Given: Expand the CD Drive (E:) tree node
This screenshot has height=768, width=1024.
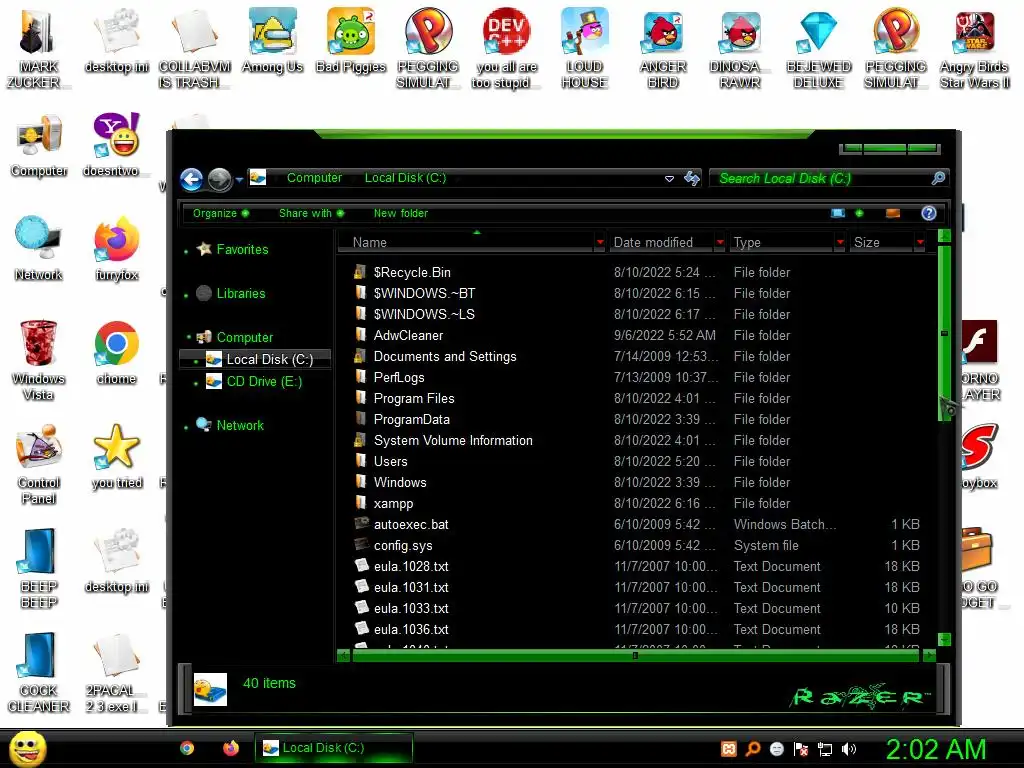Looking at the screenshot, I should point(196,383).
